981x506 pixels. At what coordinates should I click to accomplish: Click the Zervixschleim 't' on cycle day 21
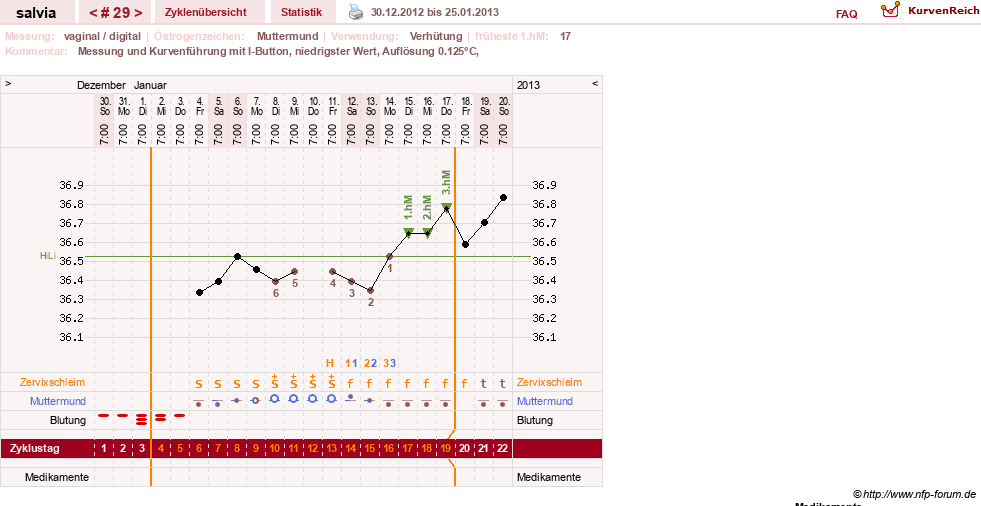pos(484,383)
